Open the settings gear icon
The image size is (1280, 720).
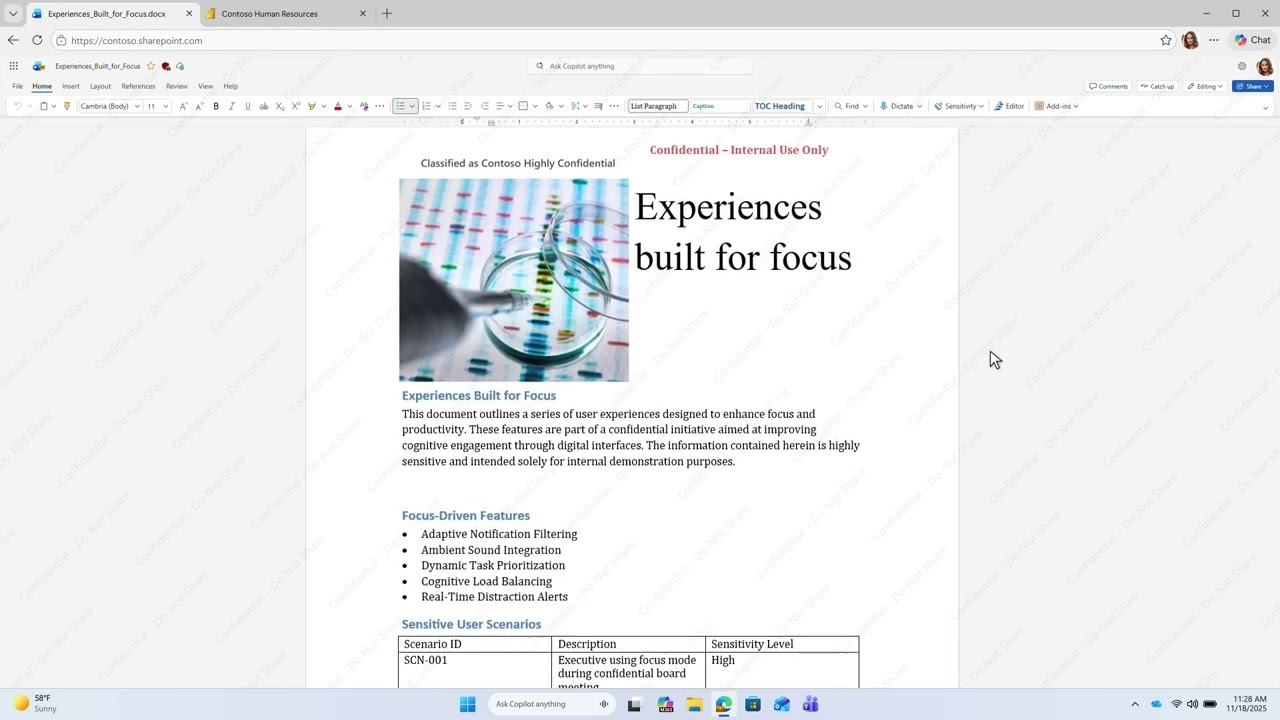tap(1242, 66)
